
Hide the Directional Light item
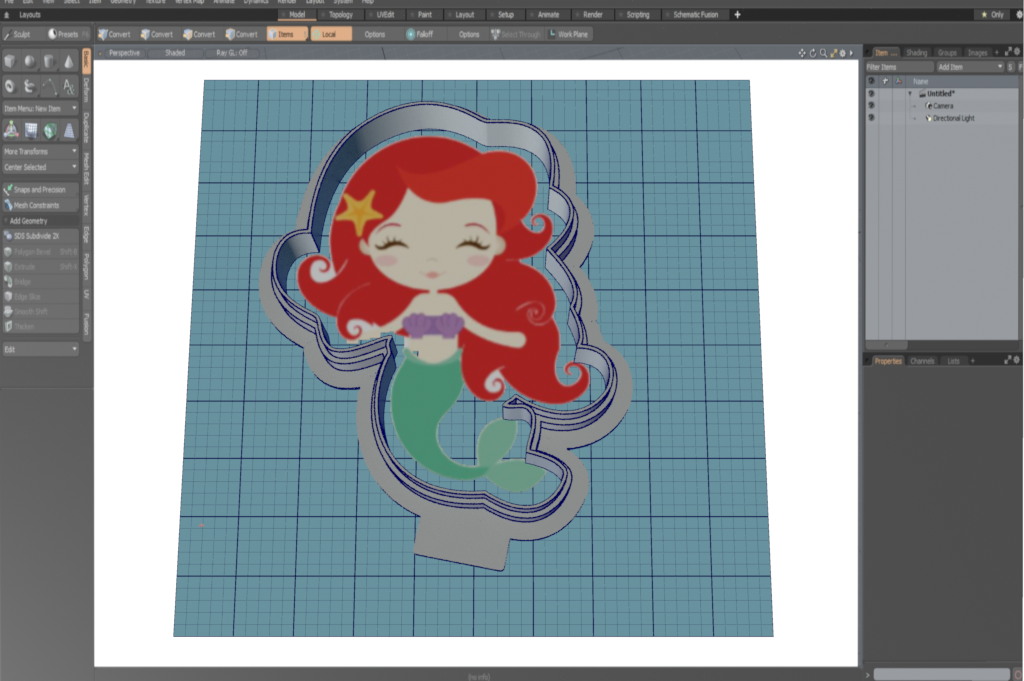871,118
